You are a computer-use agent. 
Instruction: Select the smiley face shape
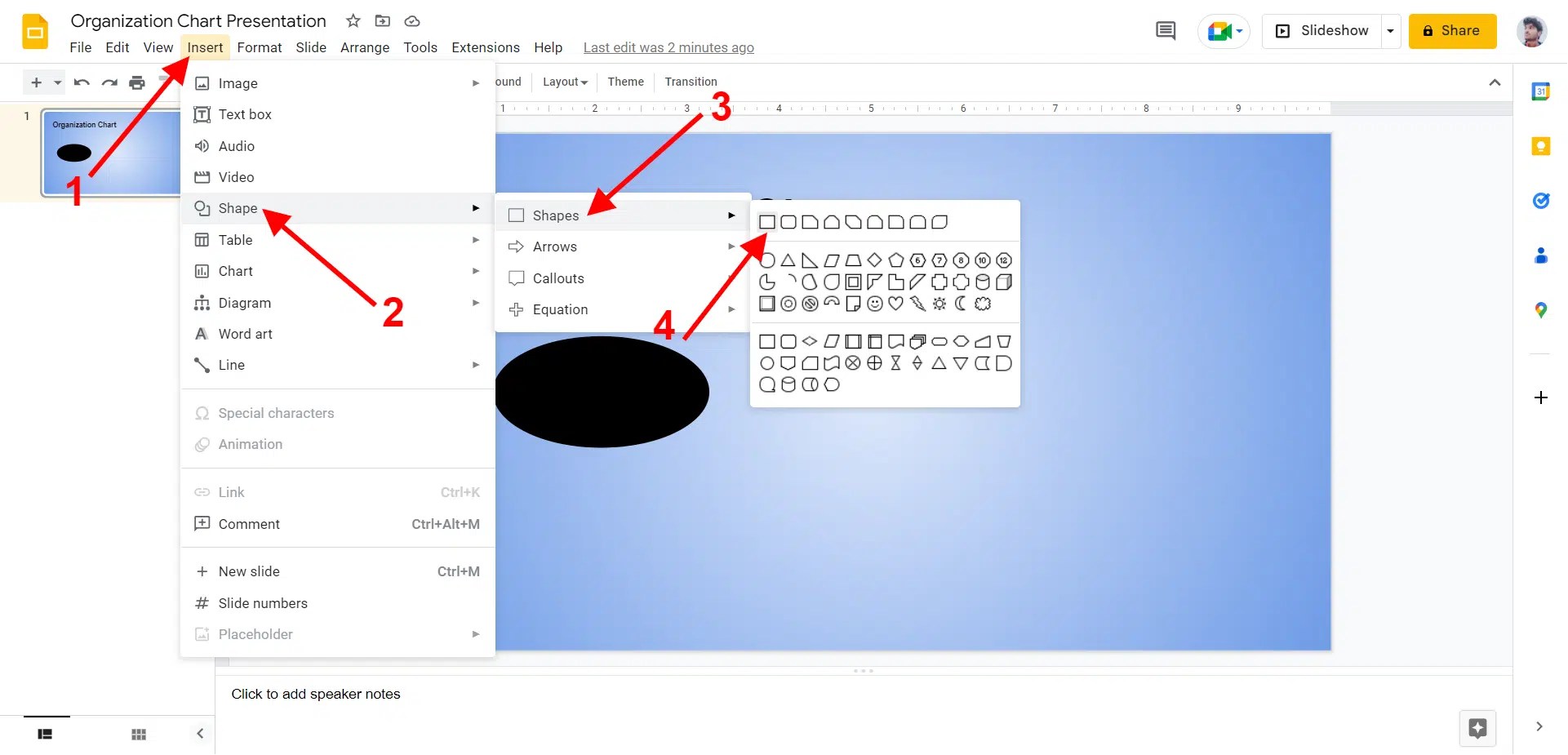[x=875, y=304]
